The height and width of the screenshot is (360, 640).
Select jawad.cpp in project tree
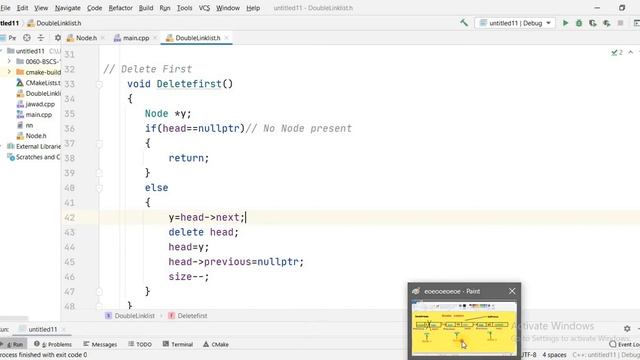pyautogui.click(x=36, y=104)
